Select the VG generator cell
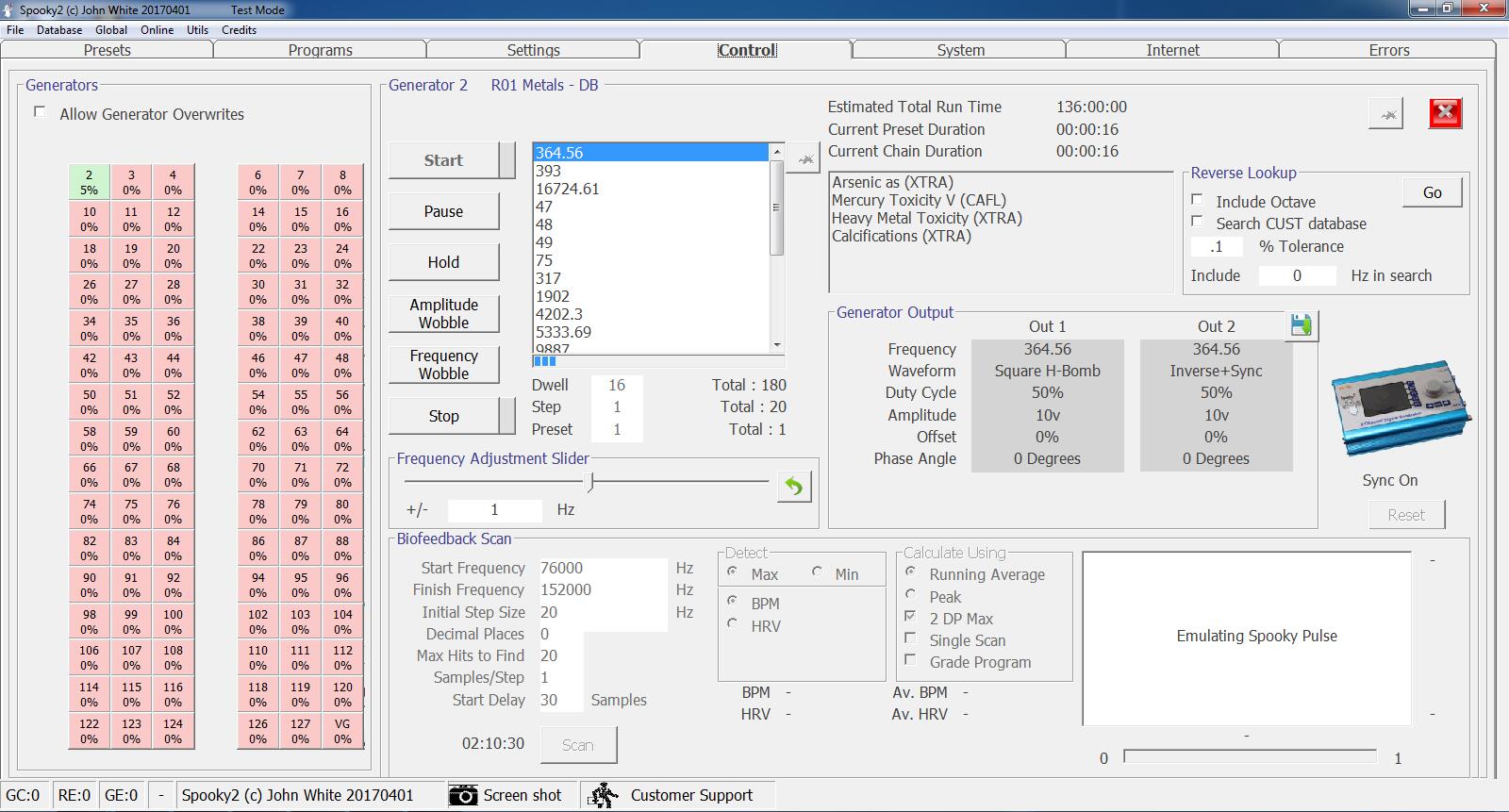1509x812 pixels. pos(342,731)
